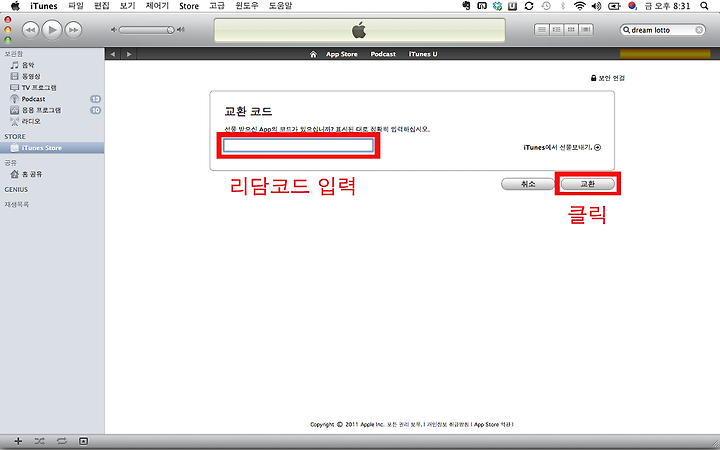Show the artwork viewer button
The image size is (720, 450).
tap(83, 441)
